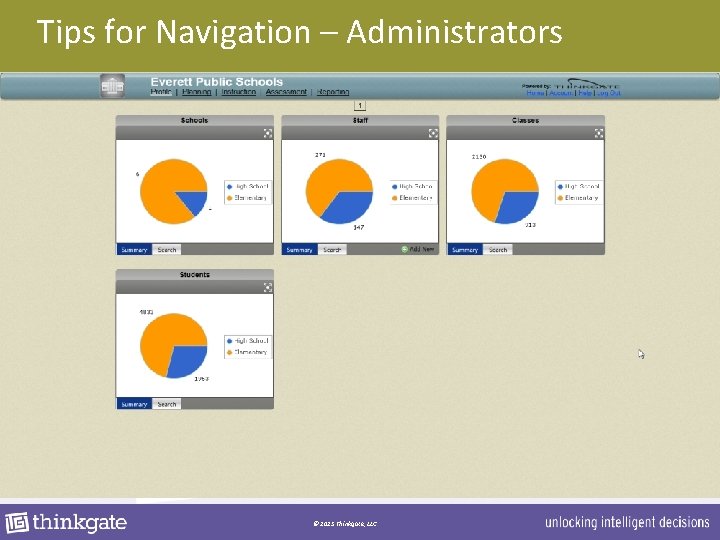Image resolution: width=720 pixels, height=540 pixels.
Task: Click the Everett Public Schools building logo icon
Action: coord(112,86)
